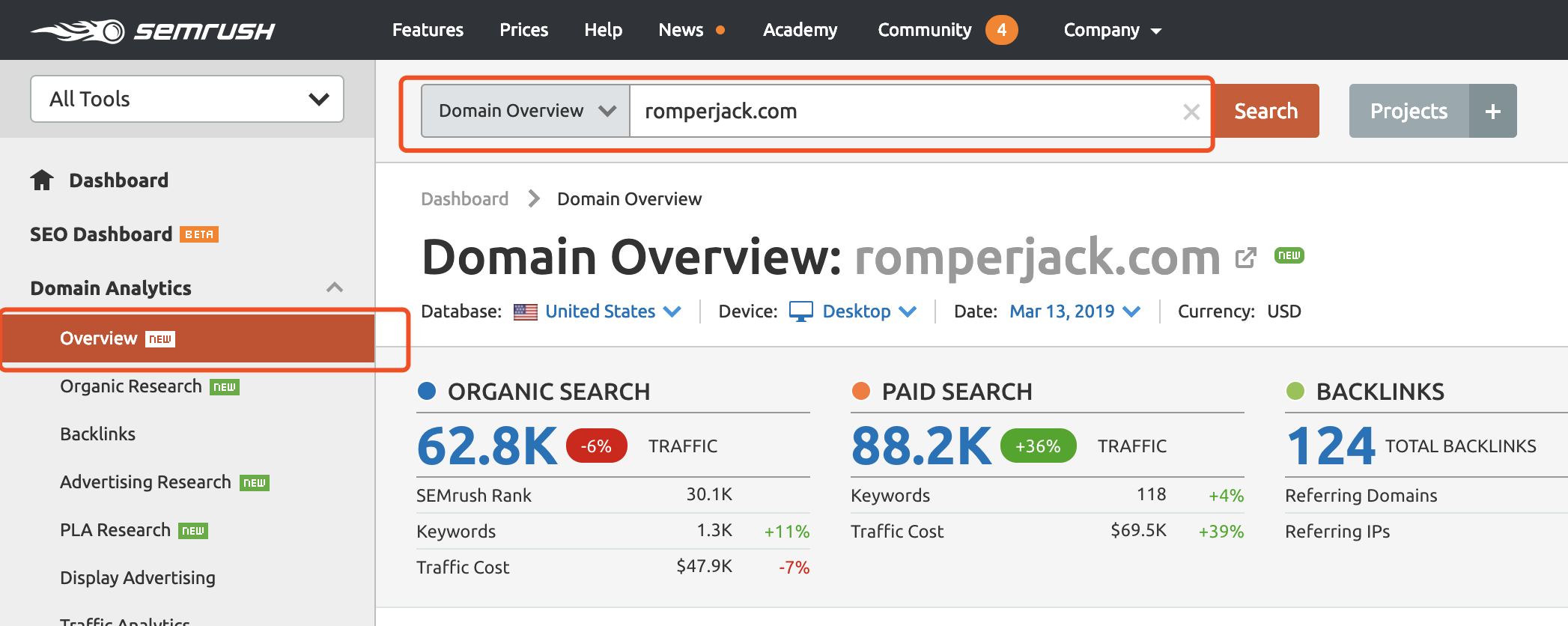Click the SEMrush Rank value 30.1K
Viewport: 1568px width, 626px height.
tap(709, 494)
